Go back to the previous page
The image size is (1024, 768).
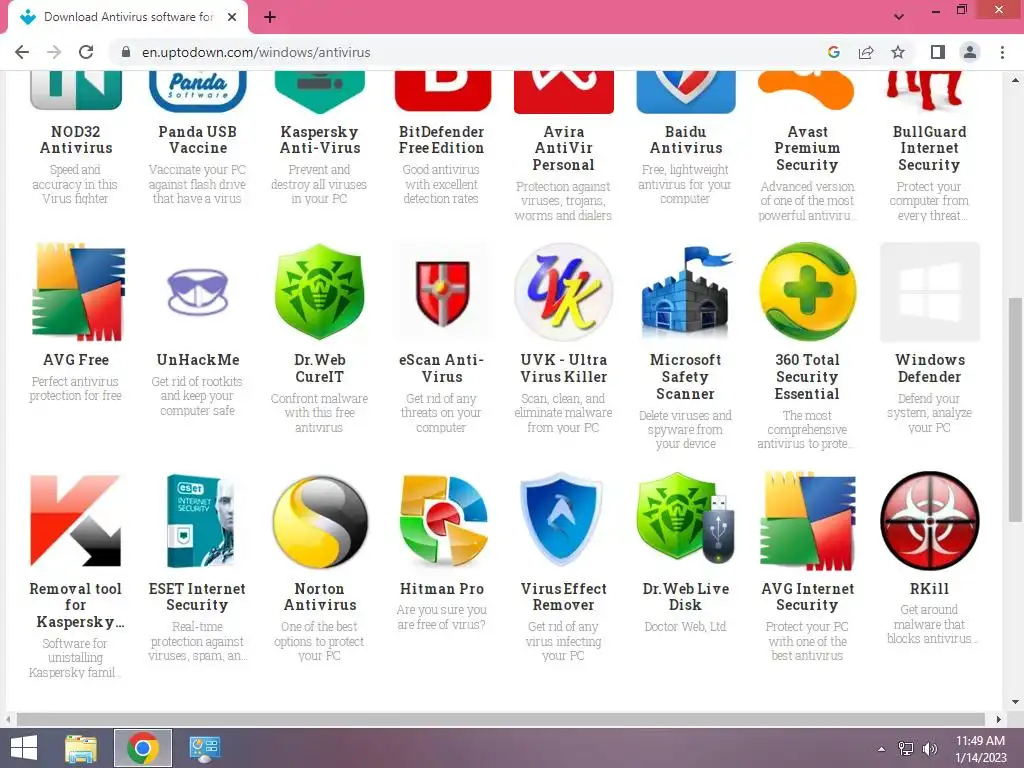point(22,52)
